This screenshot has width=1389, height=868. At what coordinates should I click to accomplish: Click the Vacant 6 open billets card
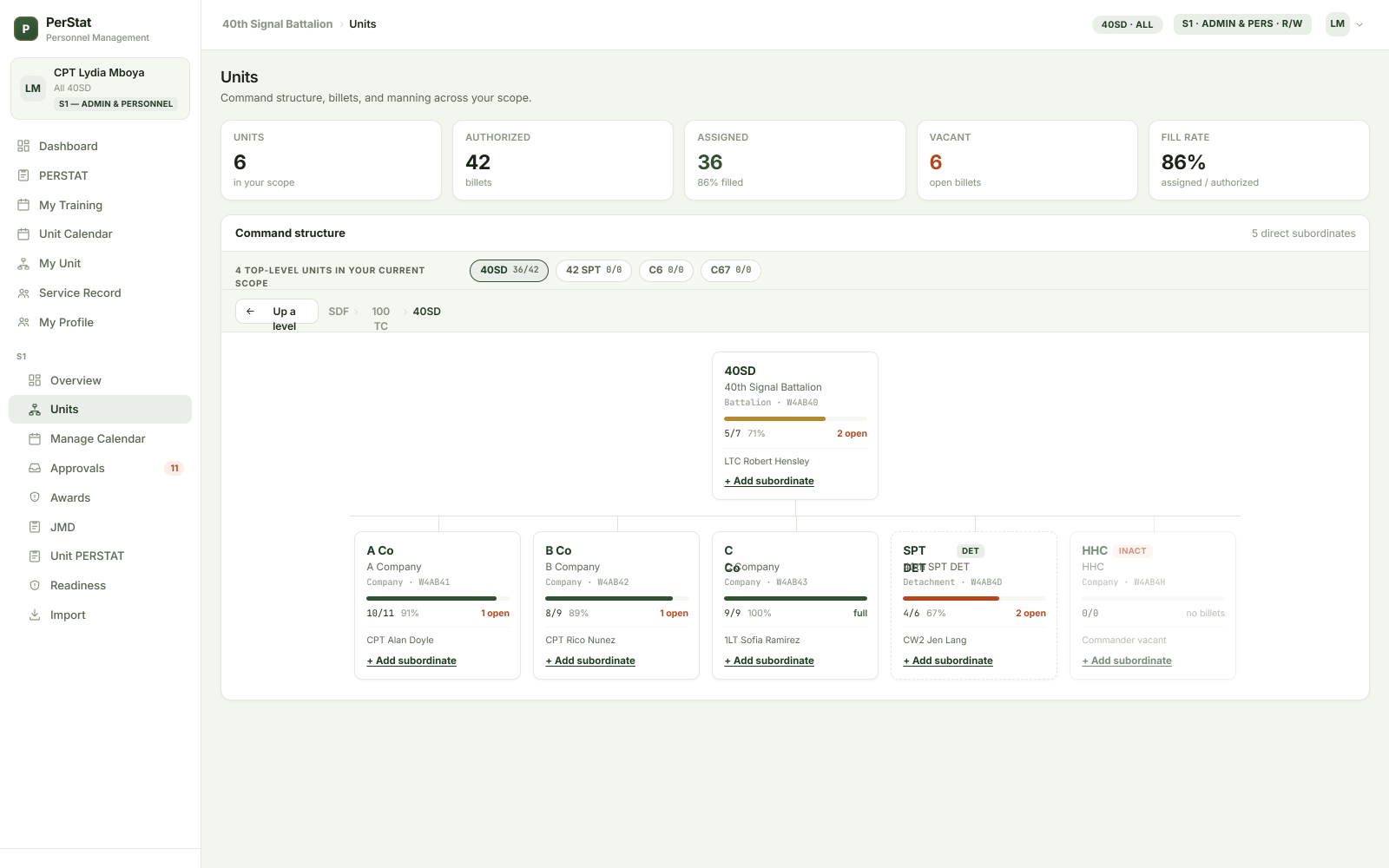(1027, 160)
